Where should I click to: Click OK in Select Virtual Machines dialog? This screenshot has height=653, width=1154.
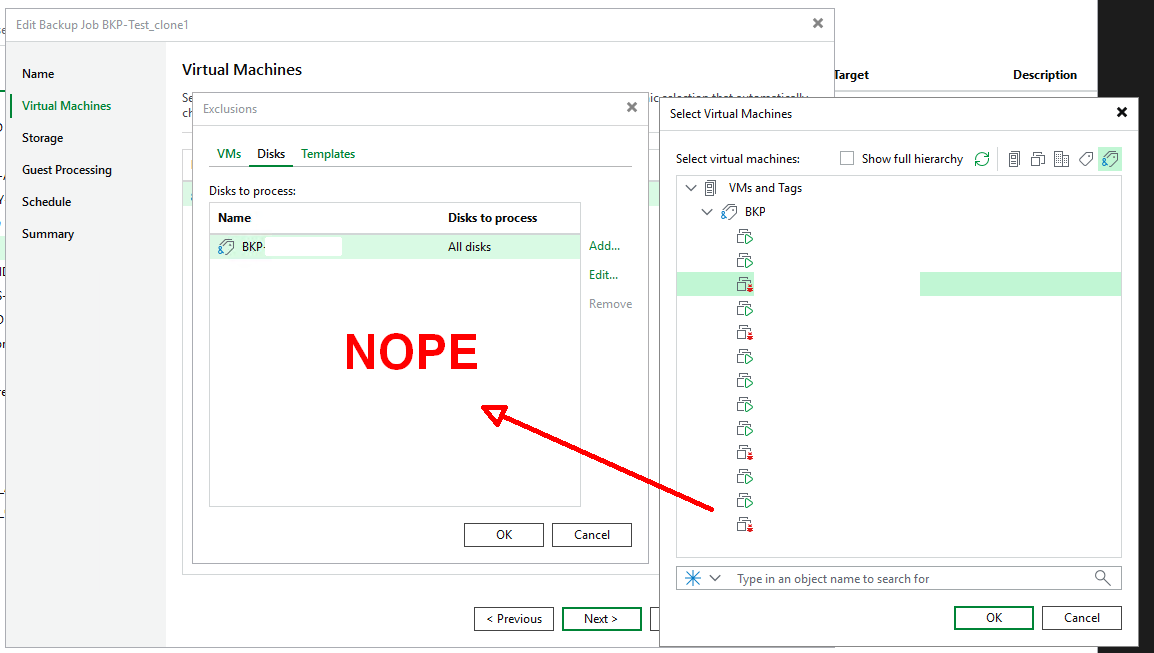pos(994,618)
